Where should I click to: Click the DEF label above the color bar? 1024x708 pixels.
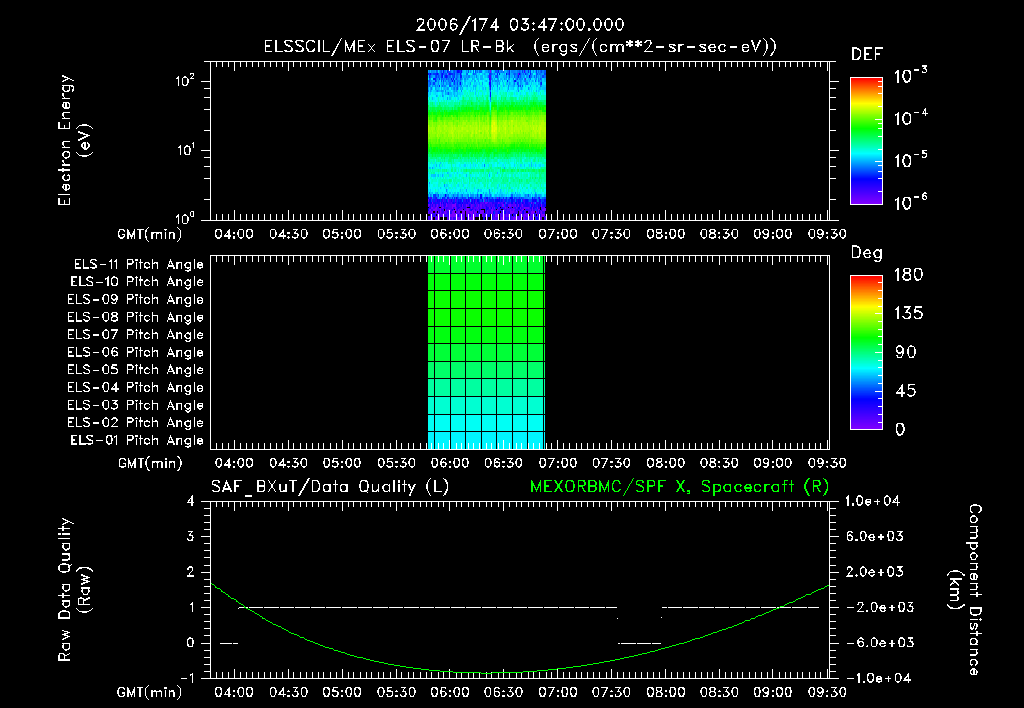pyautogui.click(x=867, y=54)
